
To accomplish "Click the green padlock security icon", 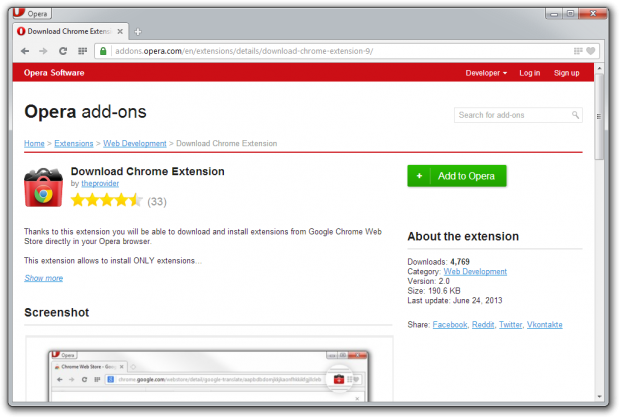I will pos(103,51).
